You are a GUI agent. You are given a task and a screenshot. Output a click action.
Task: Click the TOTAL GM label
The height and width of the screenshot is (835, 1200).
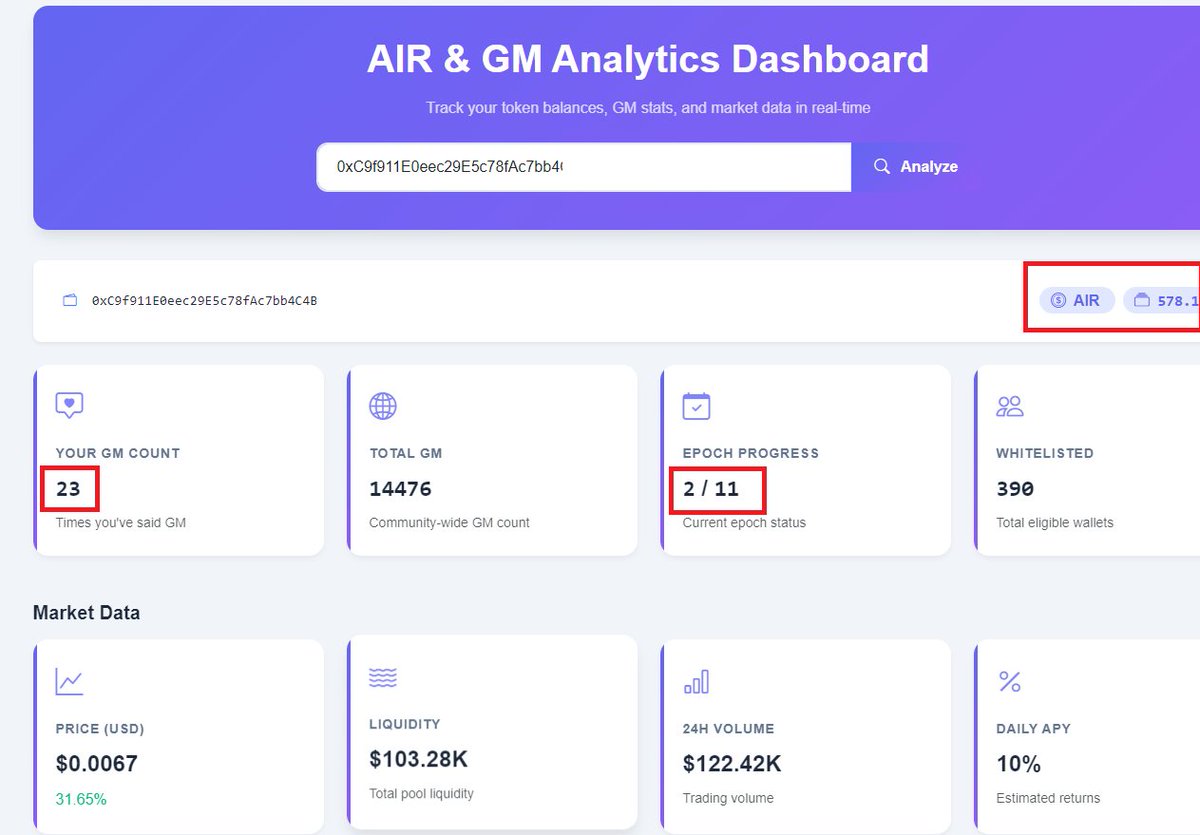(406, 453)
